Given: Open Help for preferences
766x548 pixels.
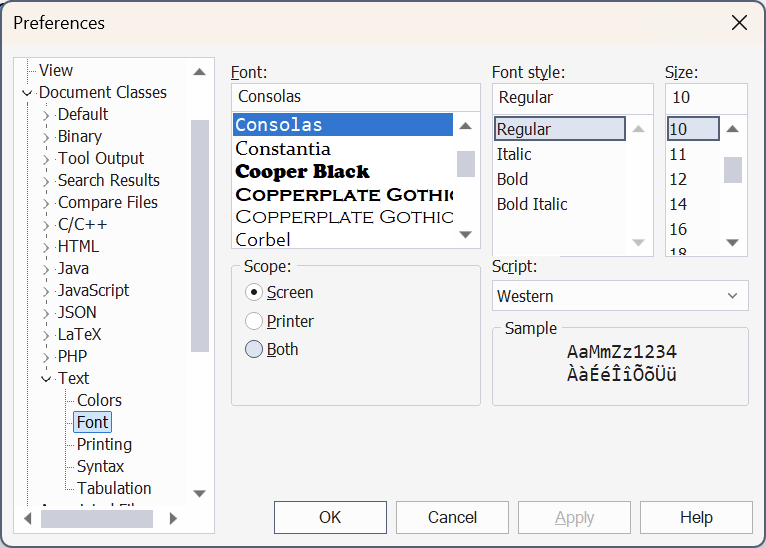Looking at the screenshot, I should [695, 517].
